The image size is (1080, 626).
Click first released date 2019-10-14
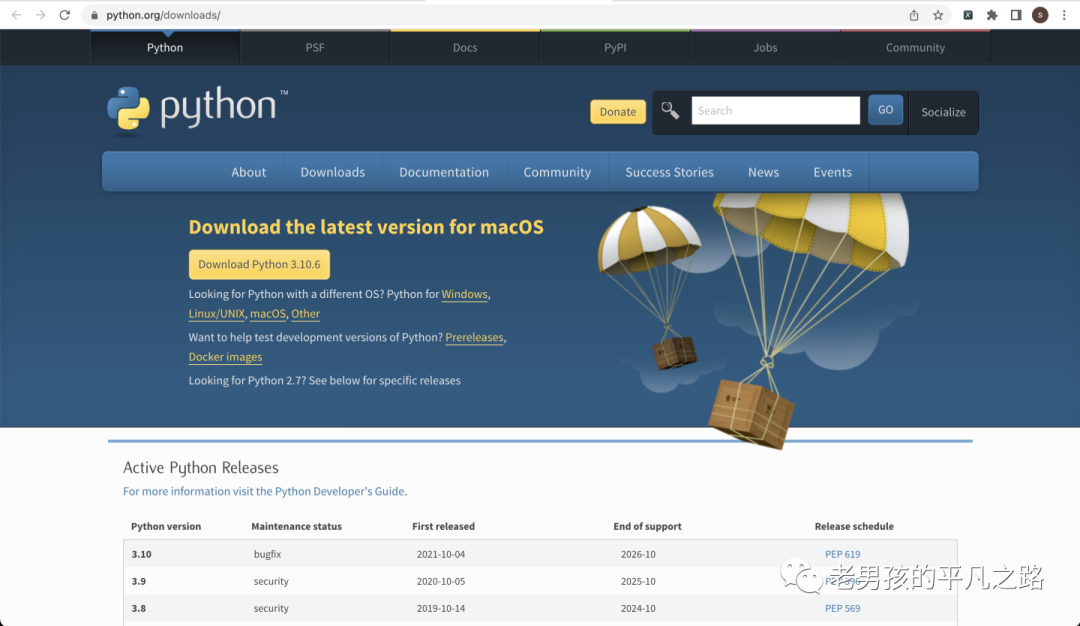click(x=441, y=608)
